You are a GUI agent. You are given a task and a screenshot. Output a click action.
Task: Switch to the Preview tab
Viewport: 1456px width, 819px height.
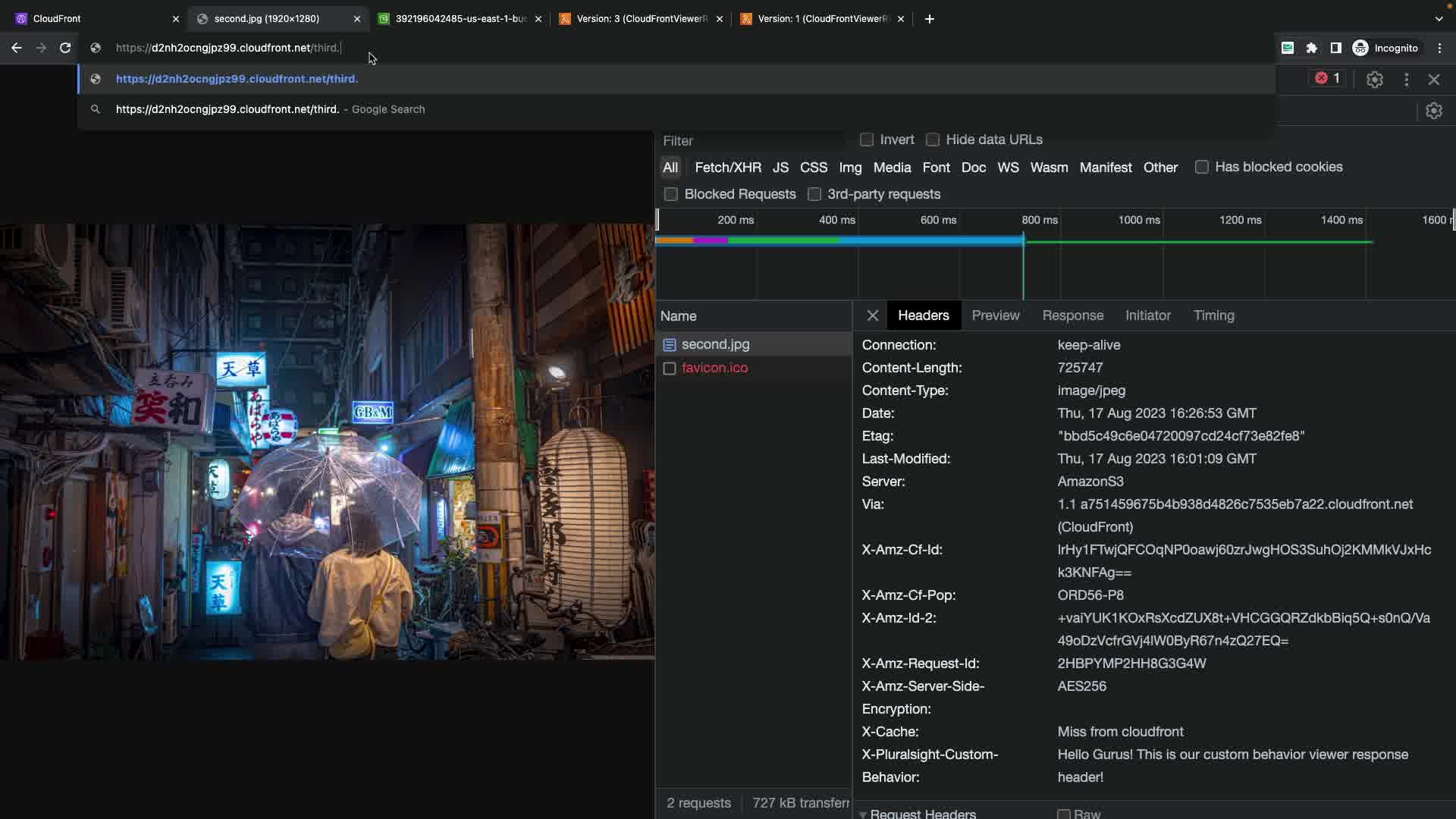(x=995, y=315)
